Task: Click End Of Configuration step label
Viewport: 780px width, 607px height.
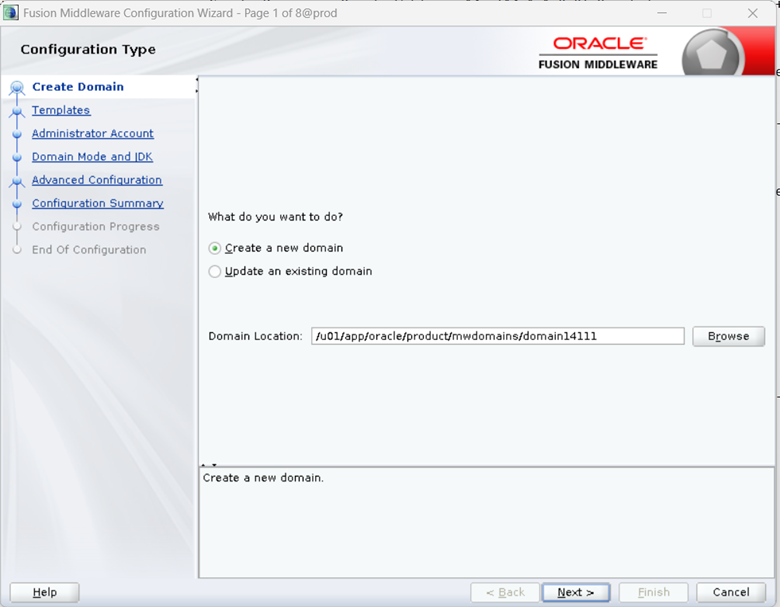Action: [89, 250]
